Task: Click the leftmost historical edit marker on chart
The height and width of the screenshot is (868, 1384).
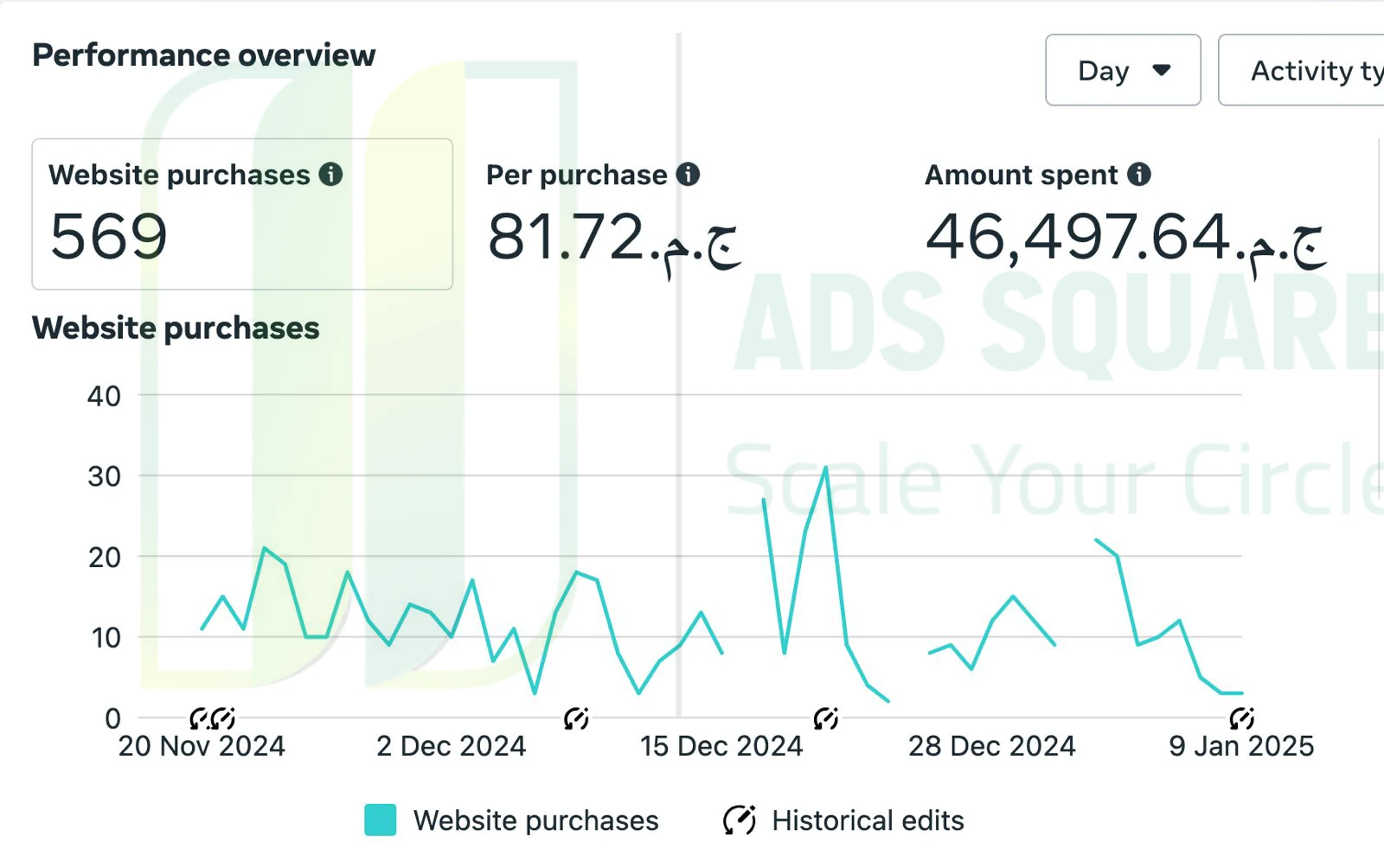Action: pyautogui.click(x=199, y=718)
